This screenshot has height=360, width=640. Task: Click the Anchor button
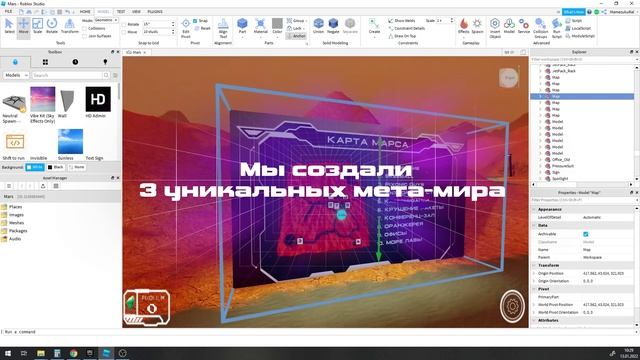coord(296,36)
